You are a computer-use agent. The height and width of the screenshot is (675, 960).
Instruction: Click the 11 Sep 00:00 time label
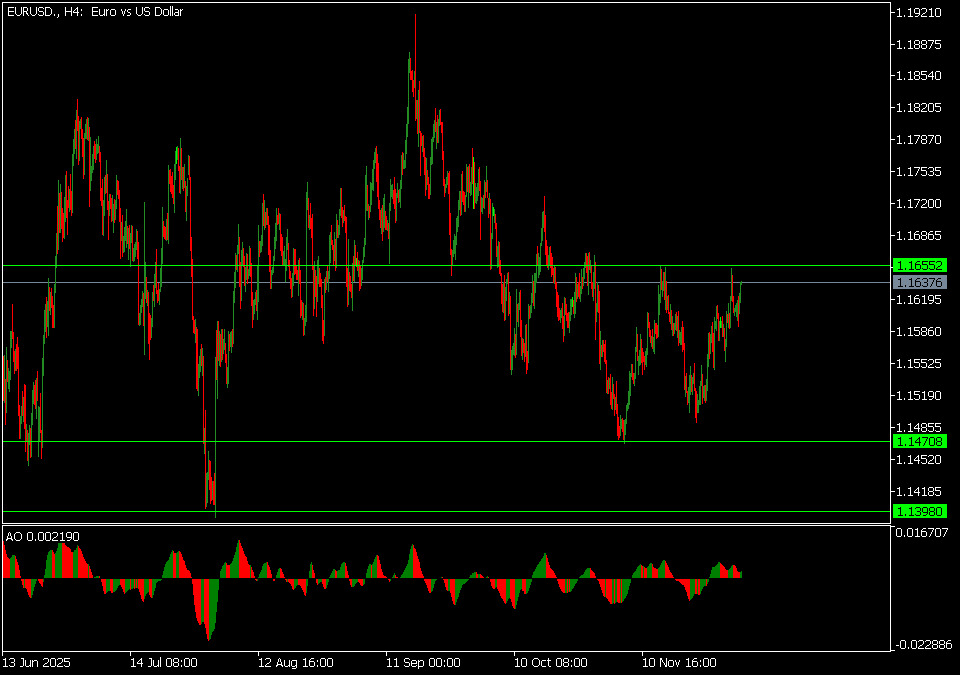(423, 662)
